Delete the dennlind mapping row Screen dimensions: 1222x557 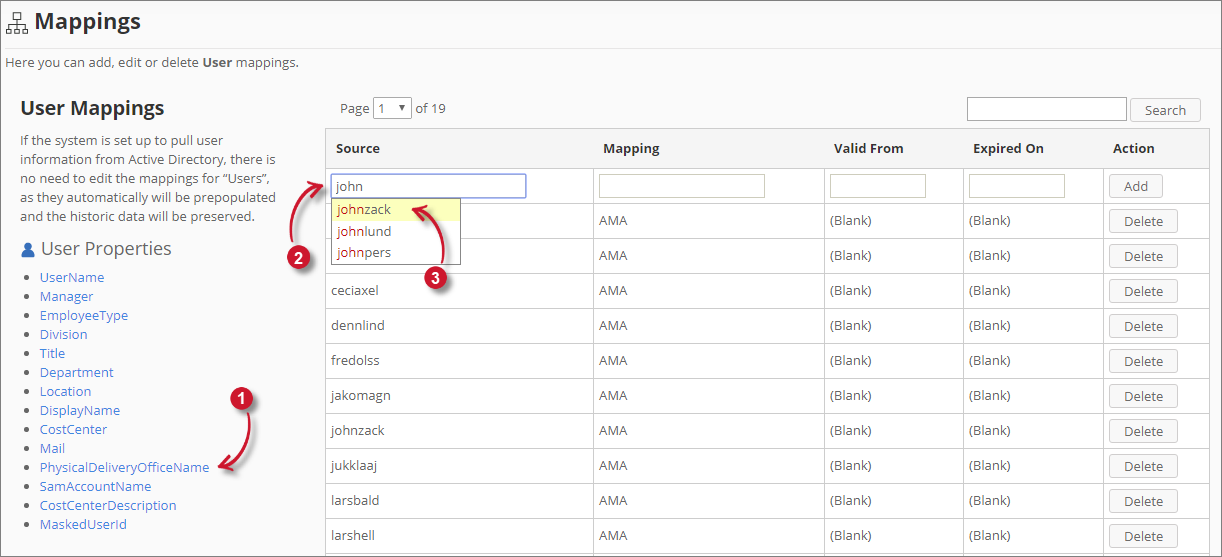point(1143,326)
